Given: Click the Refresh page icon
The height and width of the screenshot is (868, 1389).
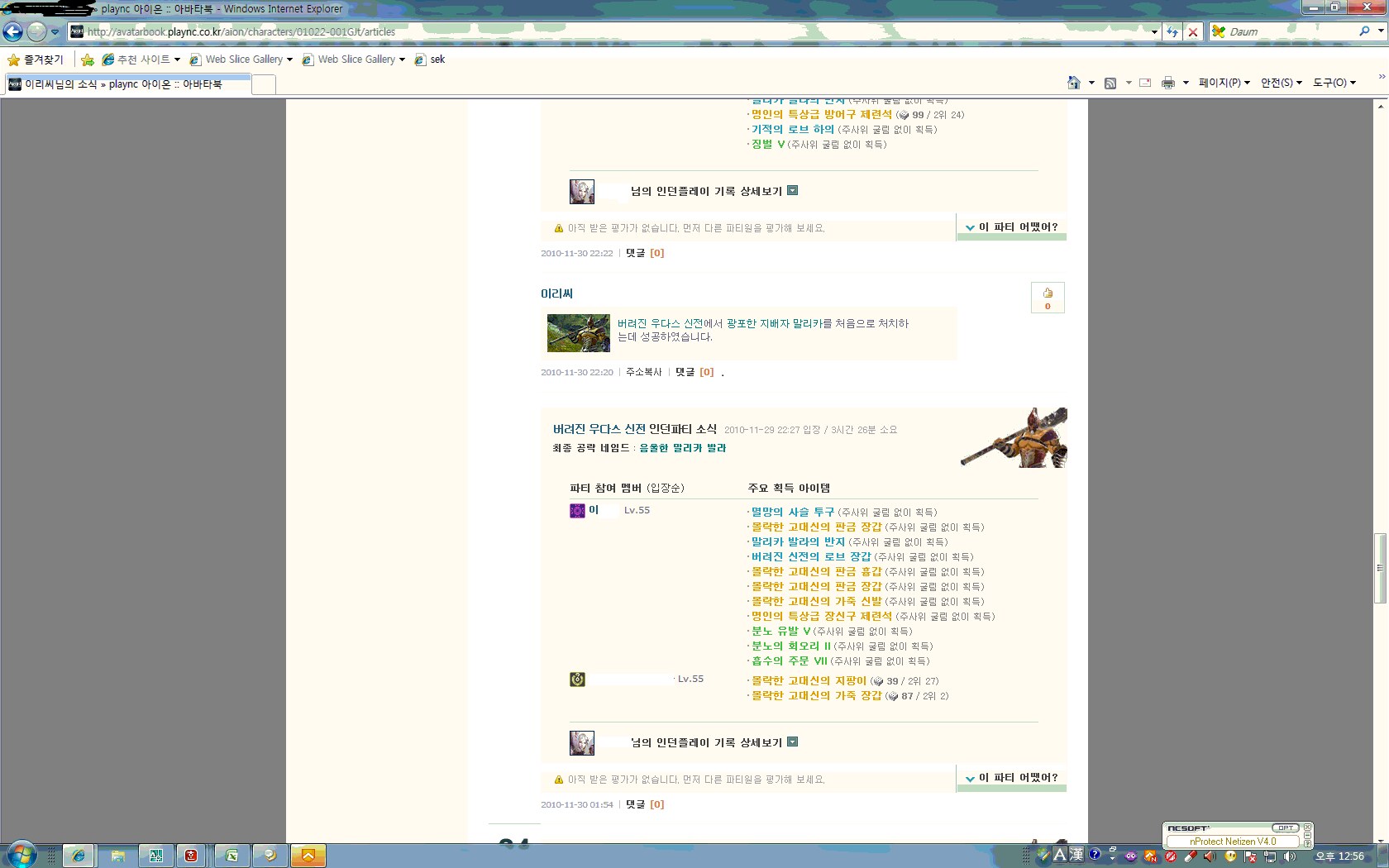Looking at the screenshot, I should [1172, 32].
